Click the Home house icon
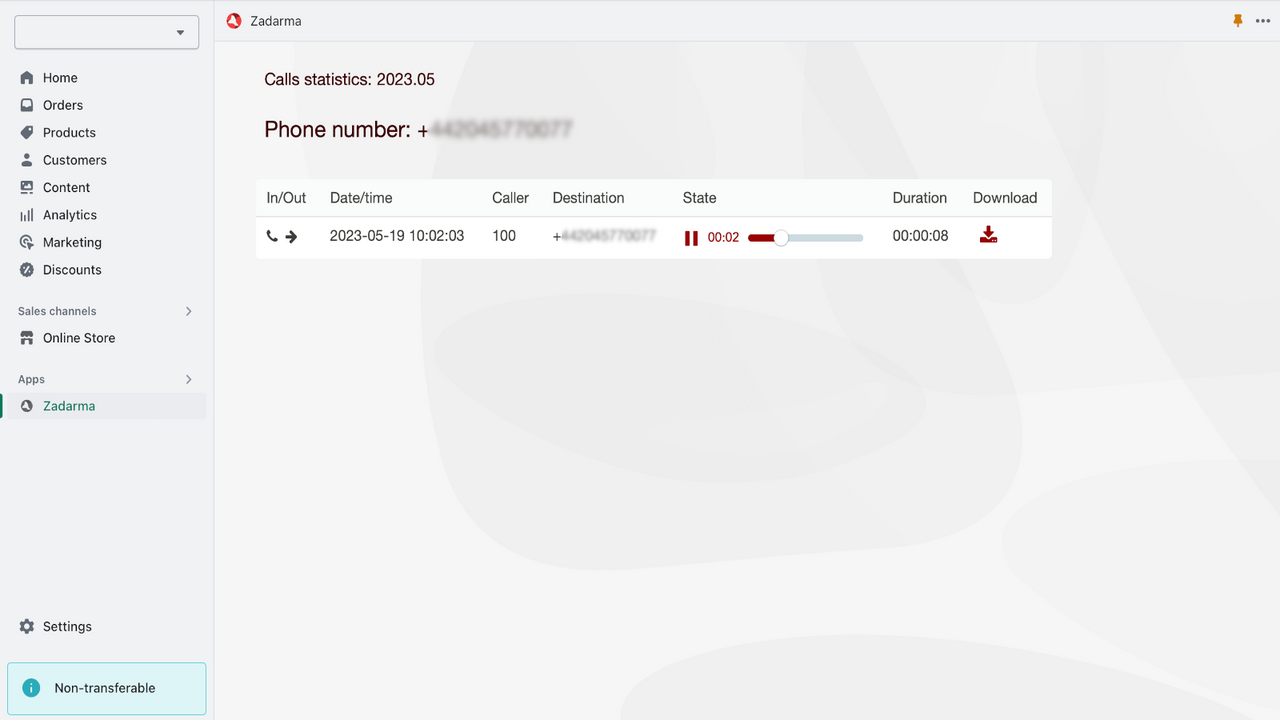The height and width of the screenshot is (720, 1280). point(27,78)
